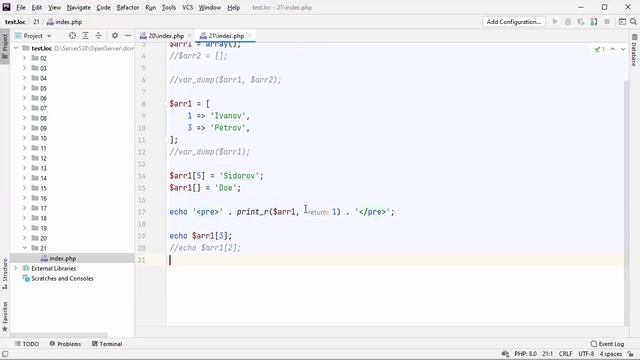
Task: Expand folder 15
Action: 24,188
